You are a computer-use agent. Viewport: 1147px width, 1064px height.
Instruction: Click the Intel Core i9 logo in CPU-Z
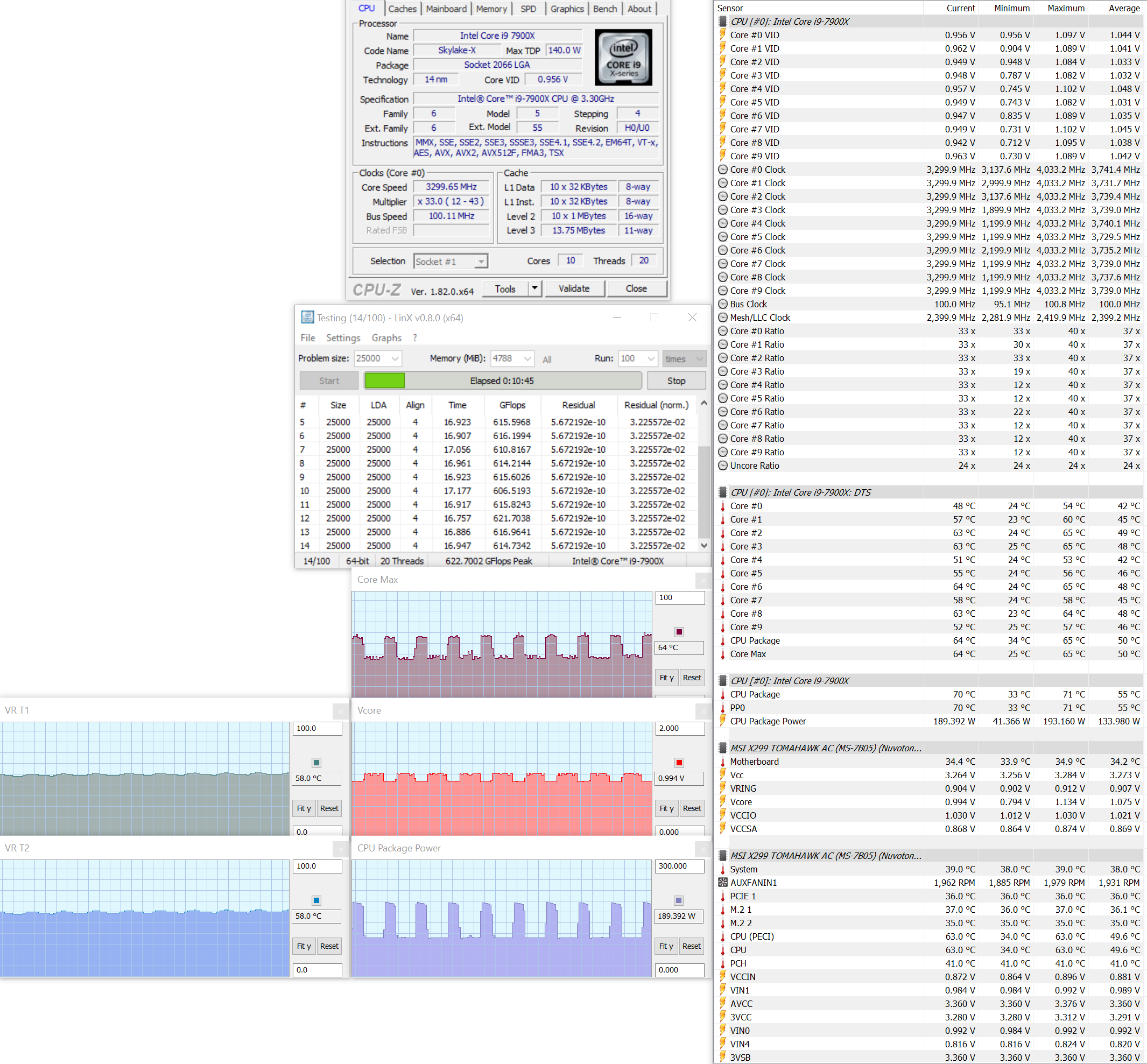tap(624, 58)
